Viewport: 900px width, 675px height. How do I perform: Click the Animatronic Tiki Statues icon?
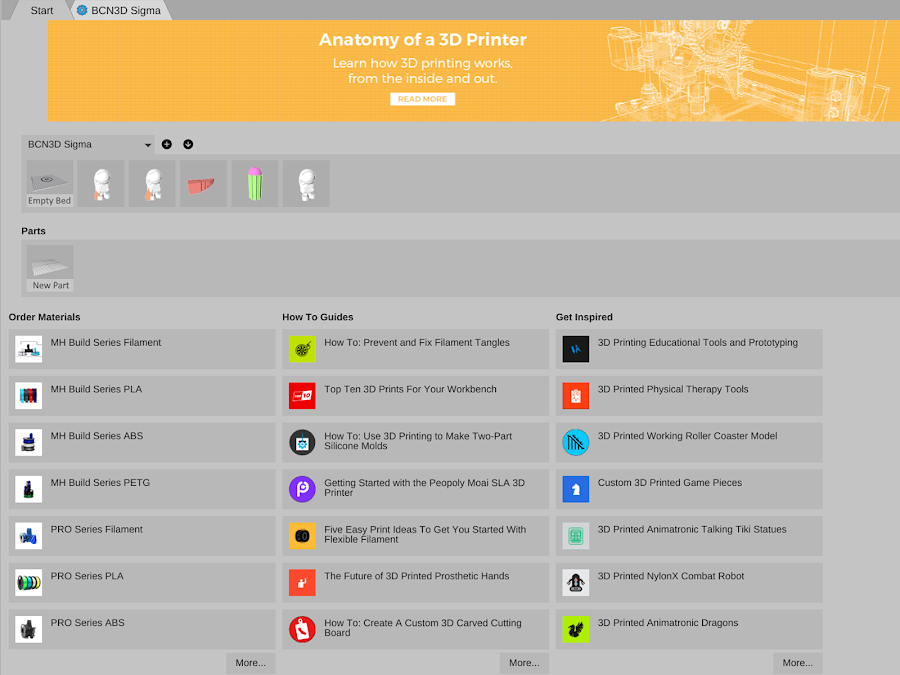[576, 536]
